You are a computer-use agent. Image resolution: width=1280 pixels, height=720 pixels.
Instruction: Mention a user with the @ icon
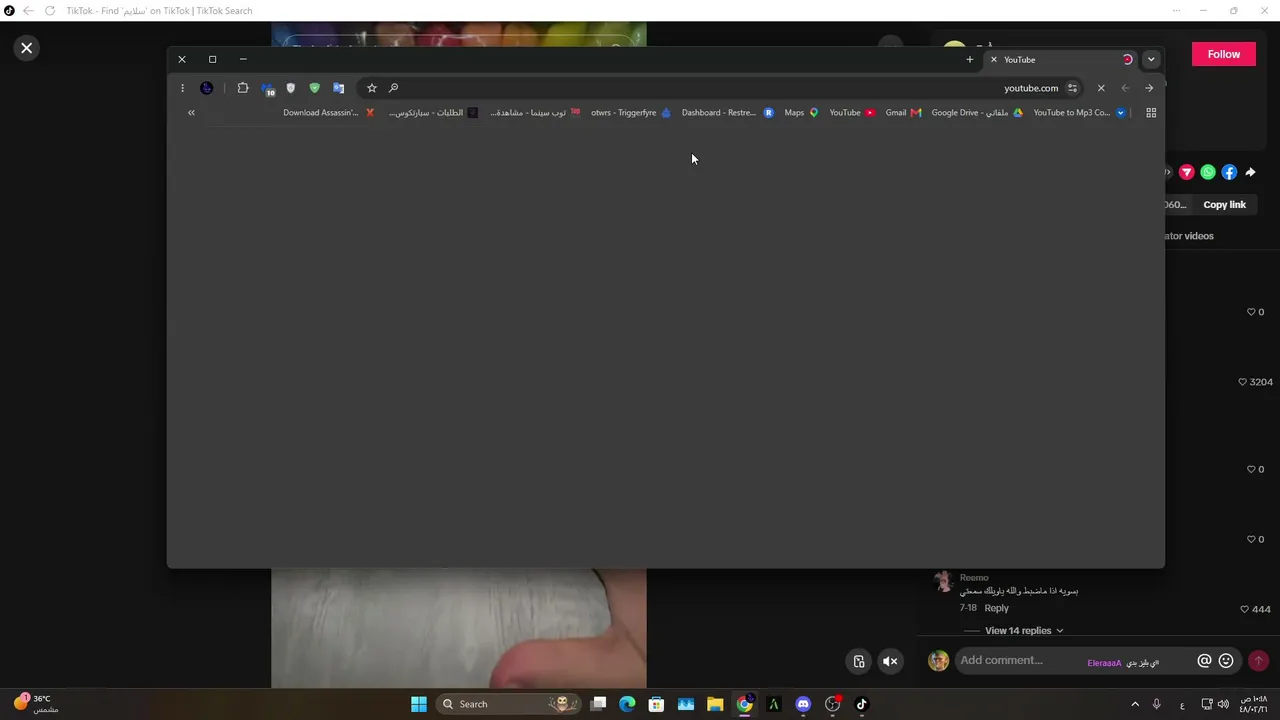click(1204, 661)
